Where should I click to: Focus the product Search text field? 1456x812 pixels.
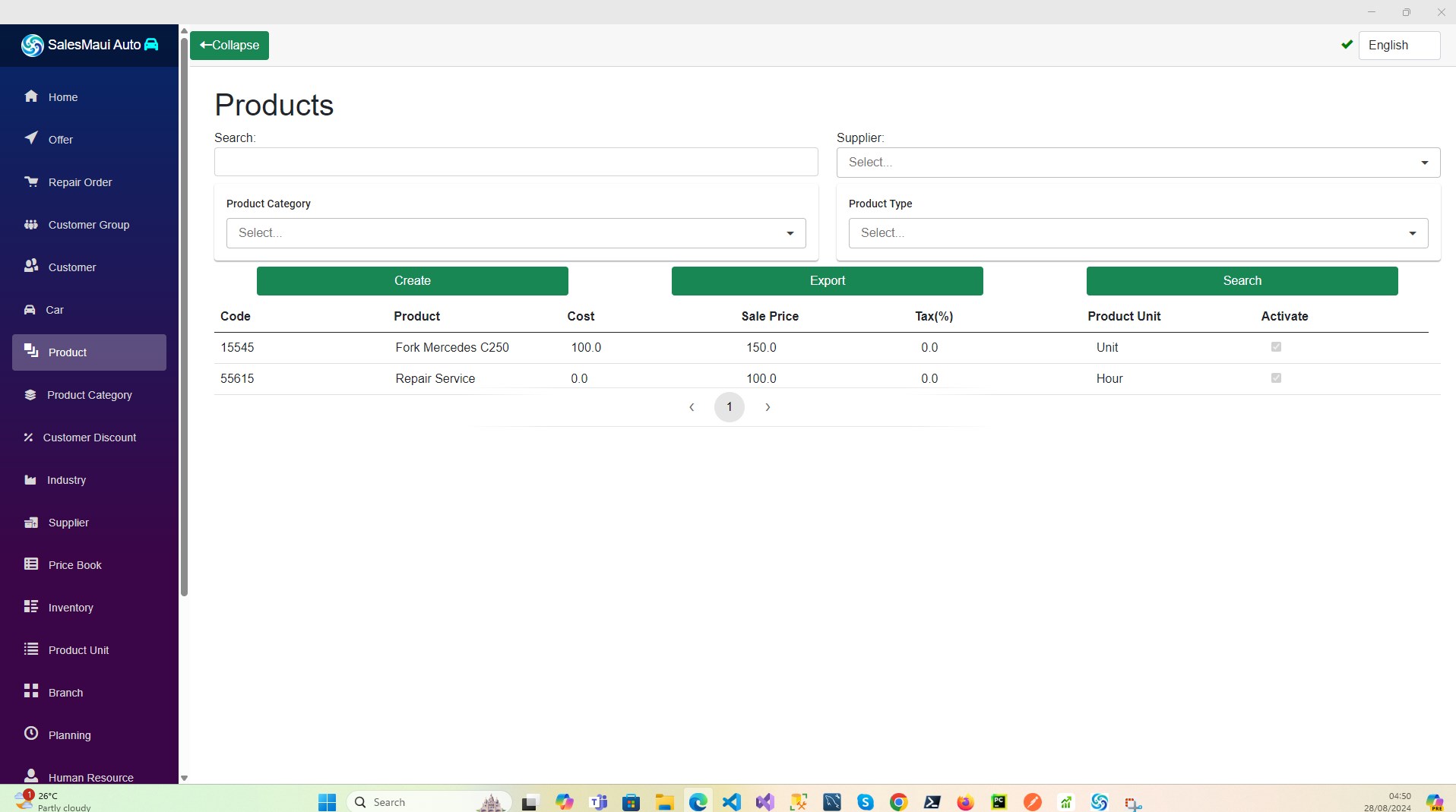[x=516, y=162]
